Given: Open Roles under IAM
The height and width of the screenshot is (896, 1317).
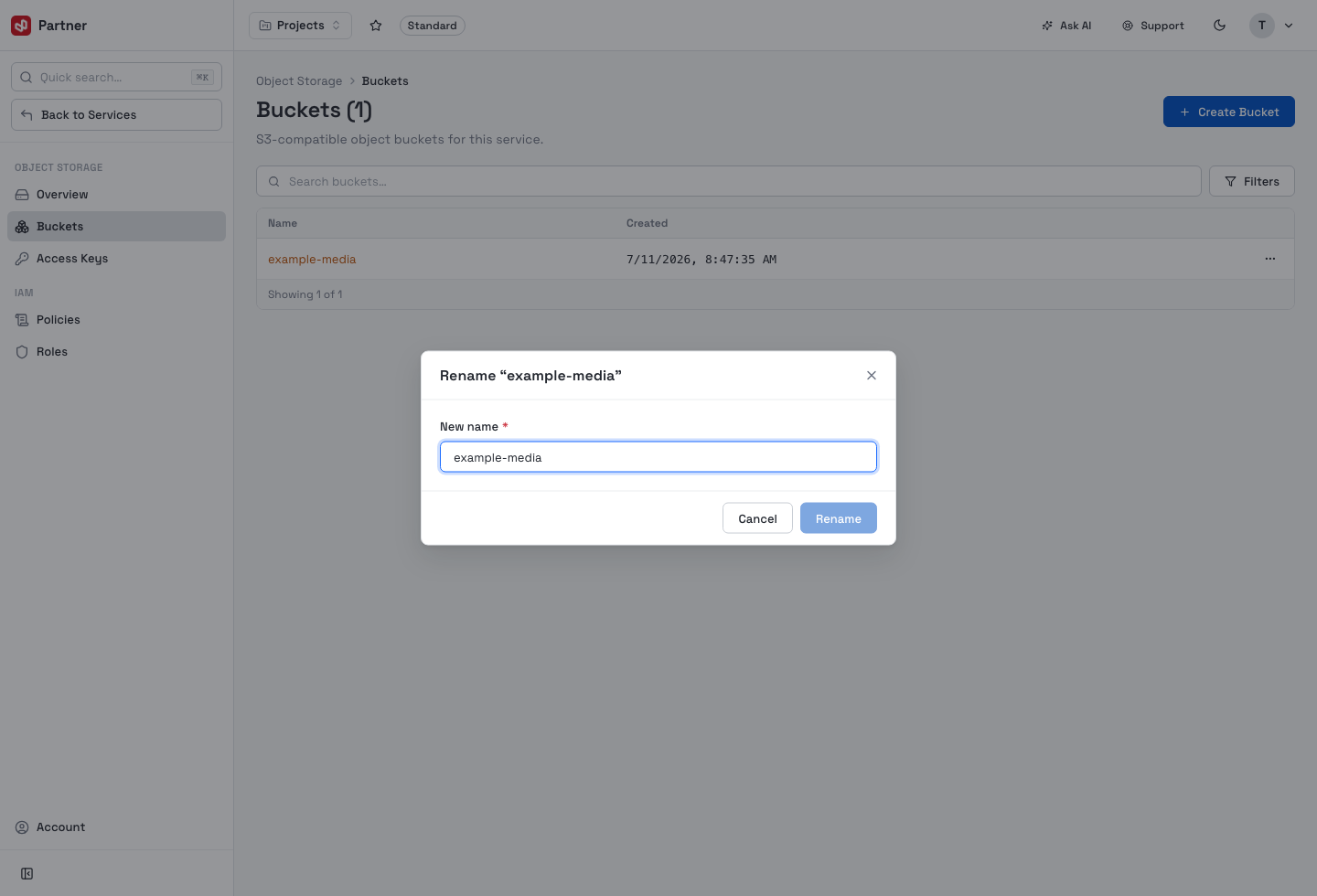Looking at the screenshot, I should click(116, 352).
